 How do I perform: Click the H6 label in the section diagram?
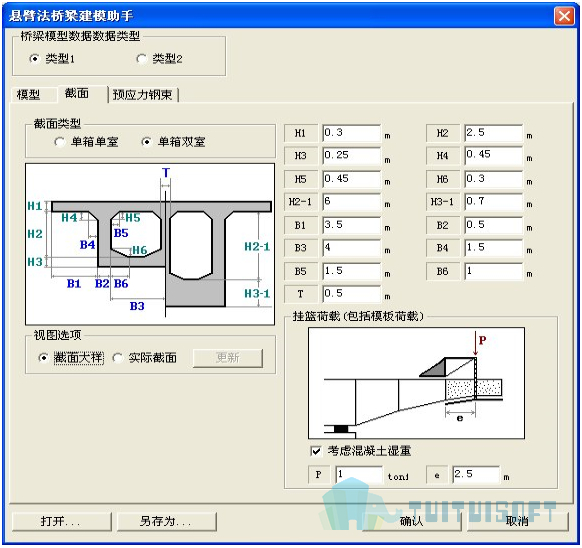point(140,250)
